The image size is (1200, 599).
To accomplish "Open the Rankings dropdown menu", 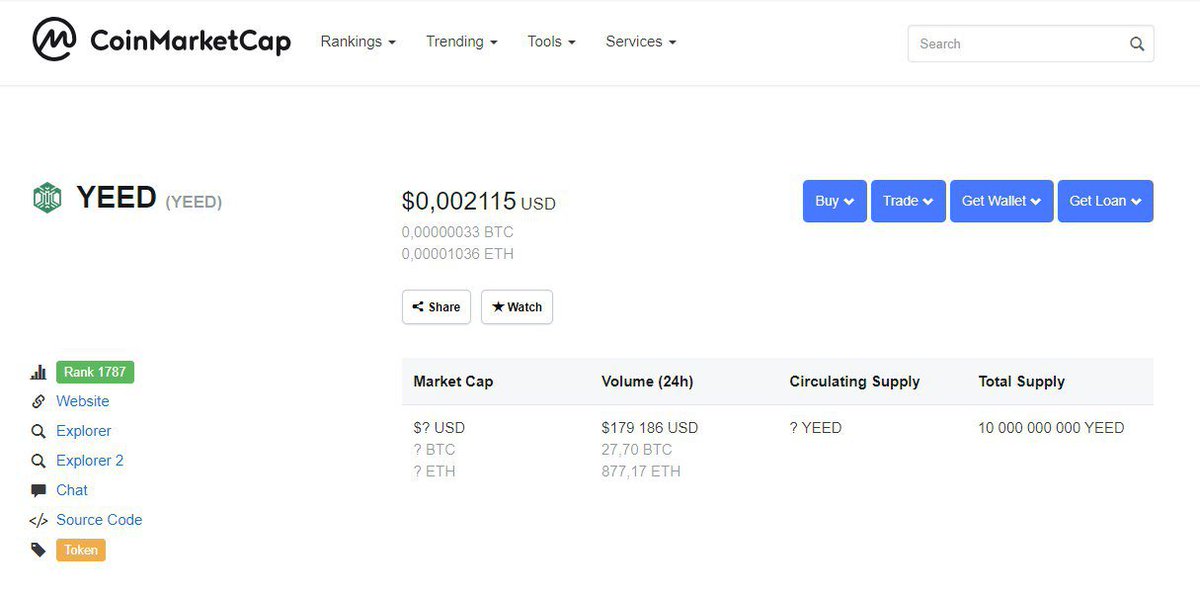I will (358, 42).
